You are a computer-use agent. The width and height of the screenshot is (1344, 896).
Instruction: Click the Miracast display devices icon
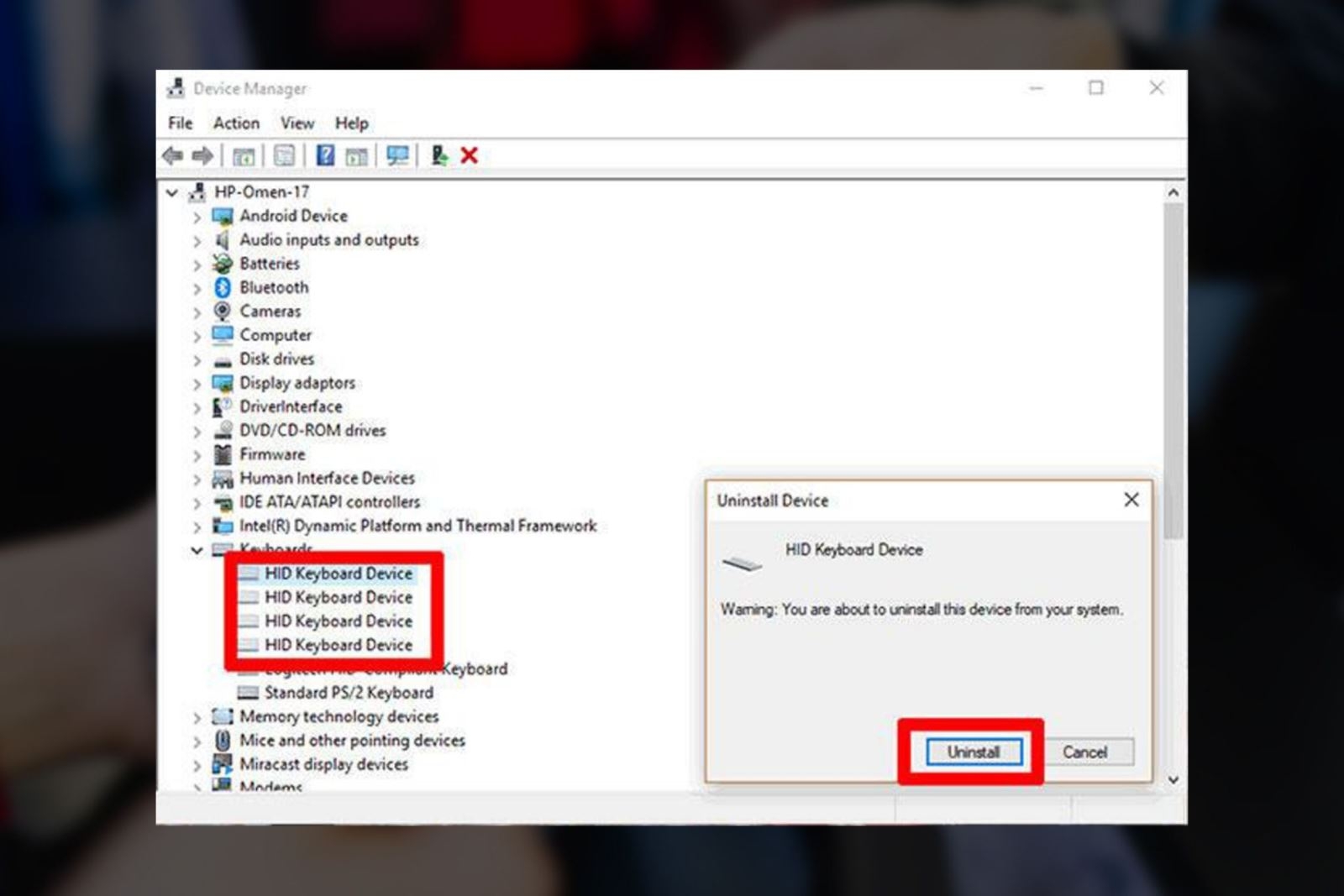pos(223,764)
